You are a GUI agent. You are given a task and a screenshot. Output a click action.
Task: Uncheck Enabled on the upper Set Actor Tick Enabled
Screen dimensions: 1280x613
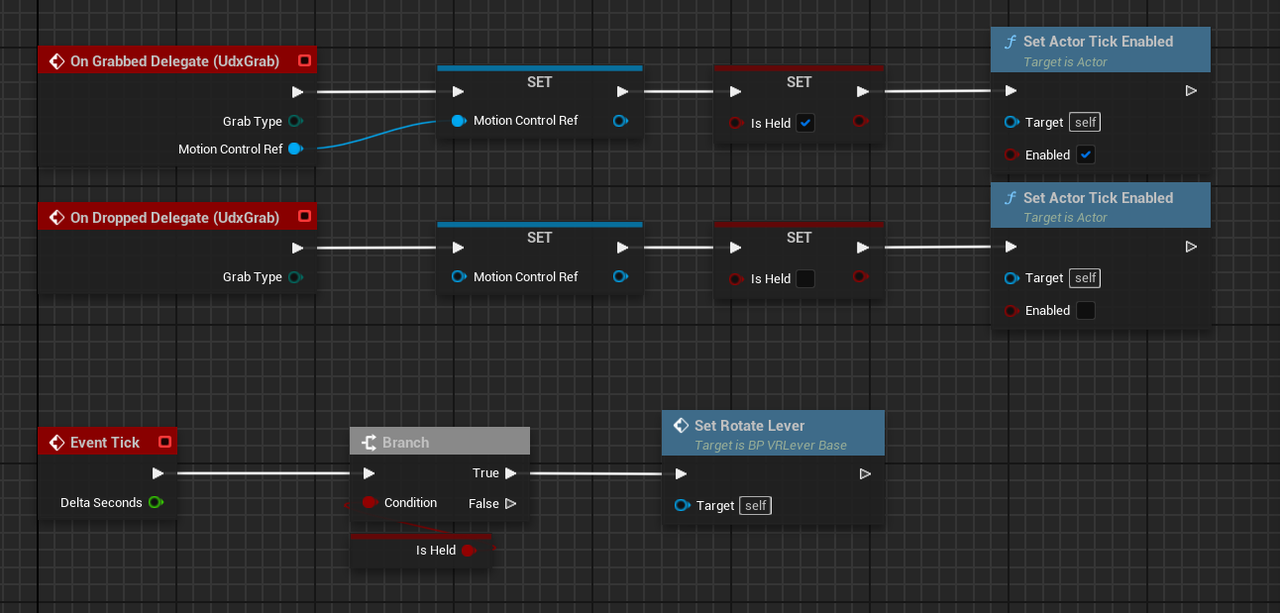tap(1086, 155)
